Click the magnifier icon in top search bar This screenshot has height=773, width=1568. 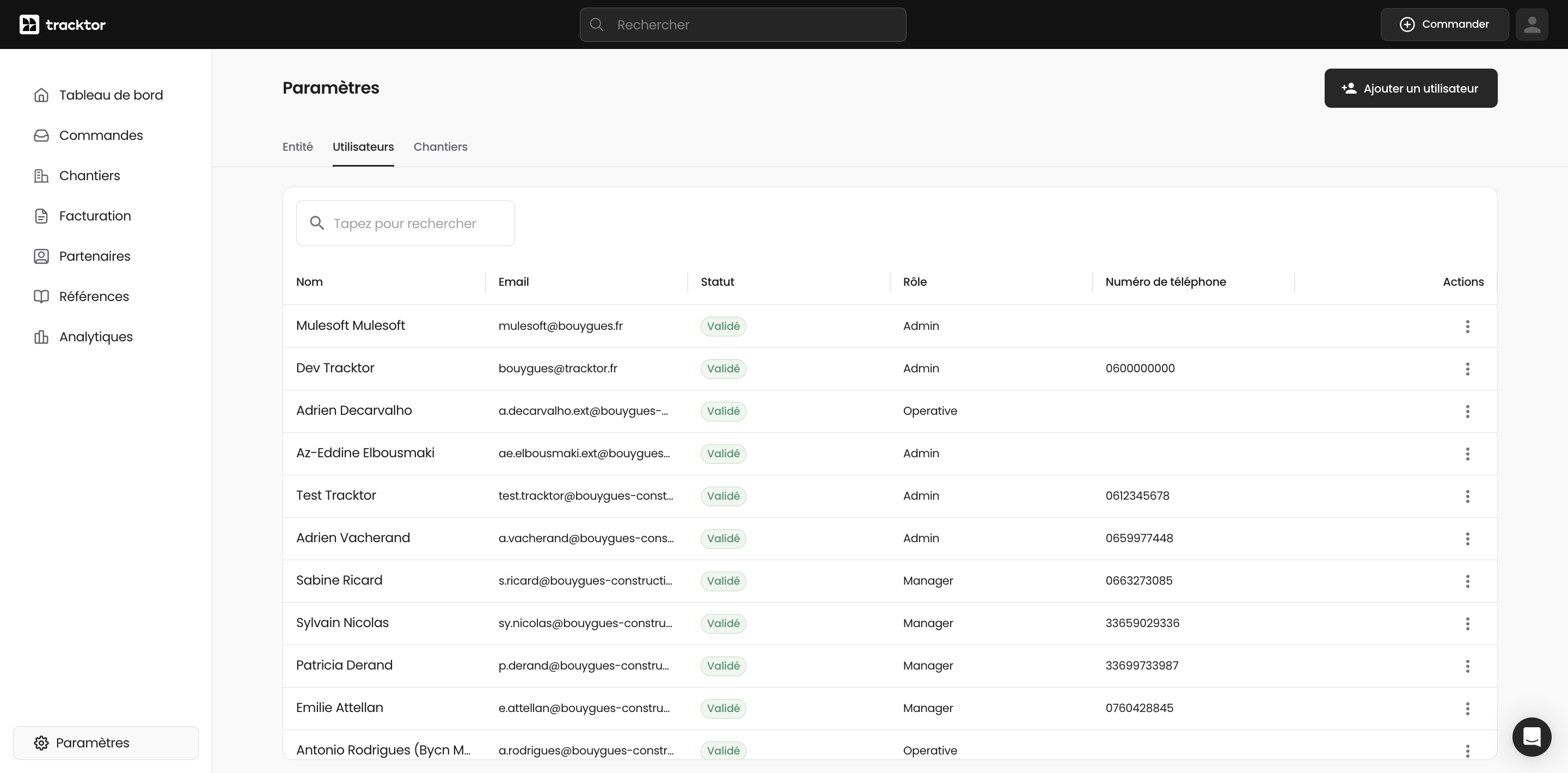(x=597, y=24)
